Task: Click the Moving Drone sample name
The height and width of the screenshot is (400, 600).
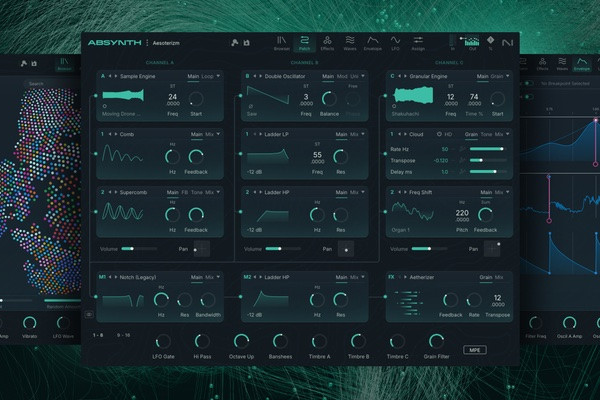Action: (x=121, y=114)
